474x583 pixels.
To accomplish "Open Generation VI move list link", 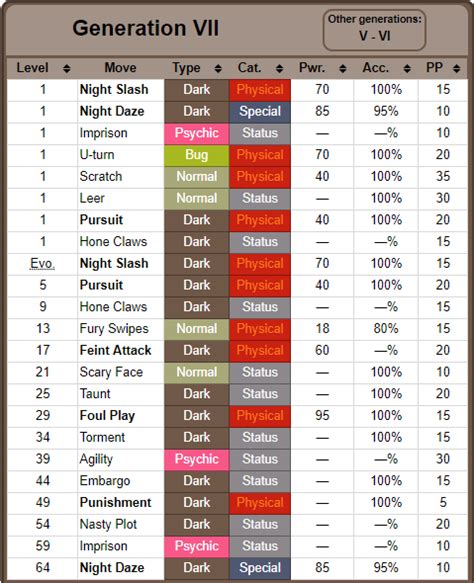I will (384, 36).
